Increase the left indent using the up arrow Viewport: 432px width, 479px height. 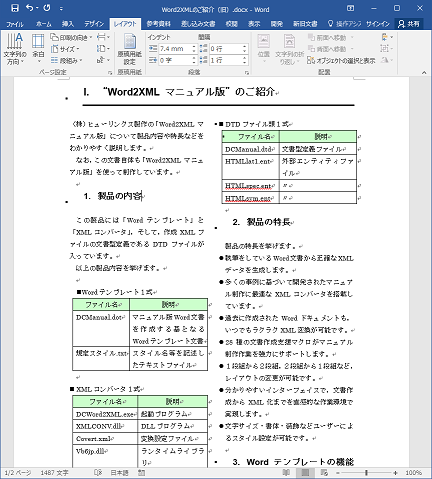(x=194, y=47)
